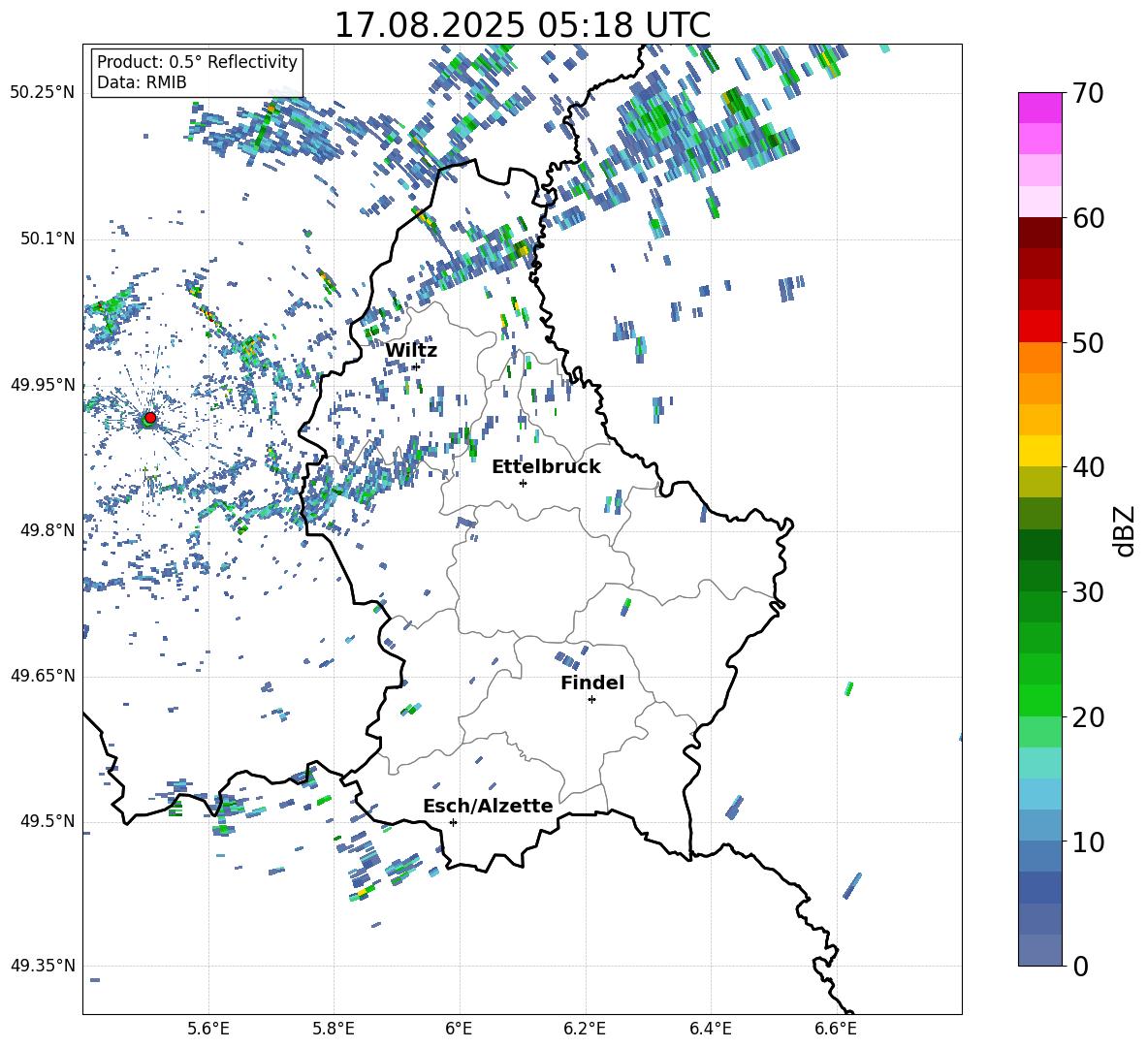The height and width of the screenshot is (1048, 1148).
Task: Click the colorbar tick label 20
Action: (1088, 716)
